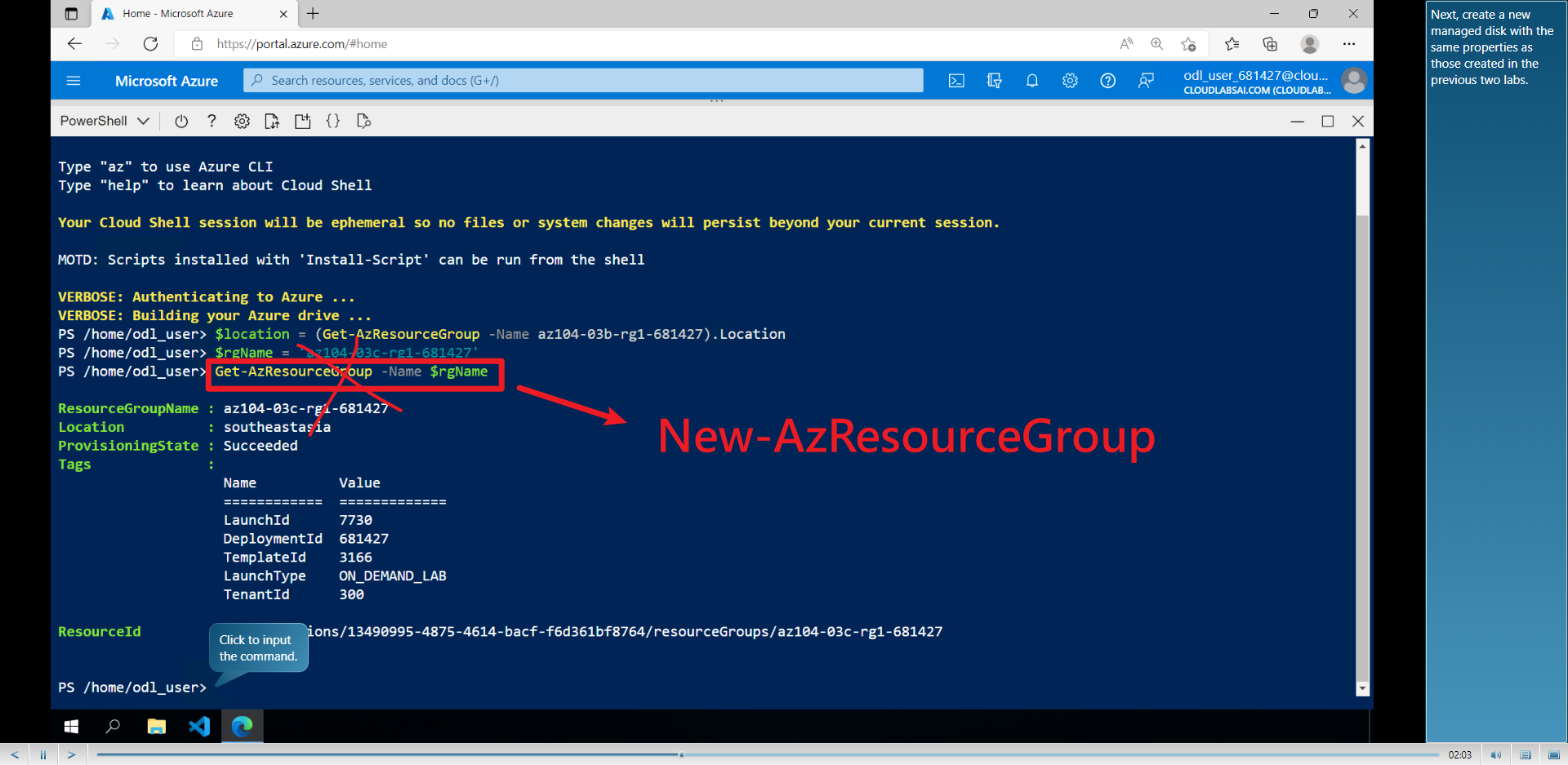Image resolution: width=1568 pixels, height=765 pixels.
Task: Expand browser options with the ellipsis menu
Action: pyautogui.click(x=1349, y=44)
